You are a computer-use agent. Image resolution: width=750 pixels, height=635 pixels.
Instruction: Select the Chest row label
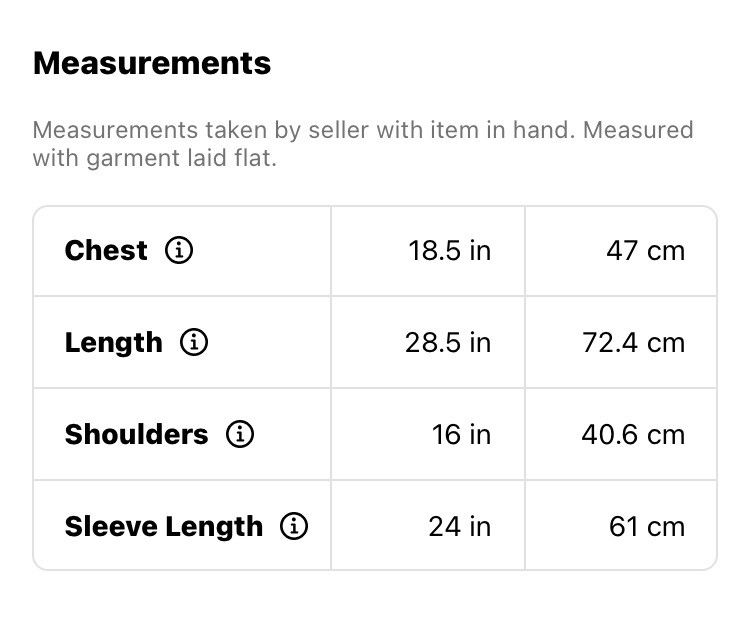(106, 250)
